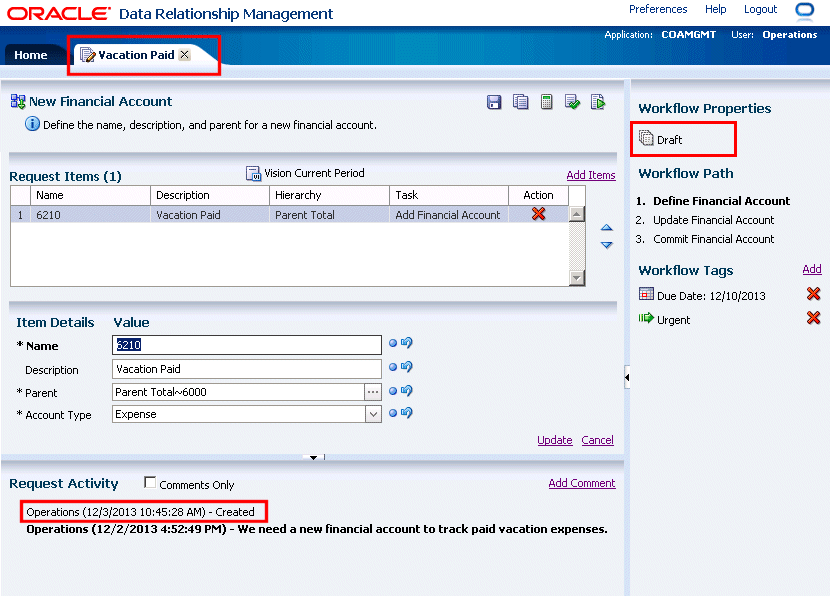Click the Due Date: 12/10/2013 tag text
Screen dimensions: 830x596
click(711, 296)
